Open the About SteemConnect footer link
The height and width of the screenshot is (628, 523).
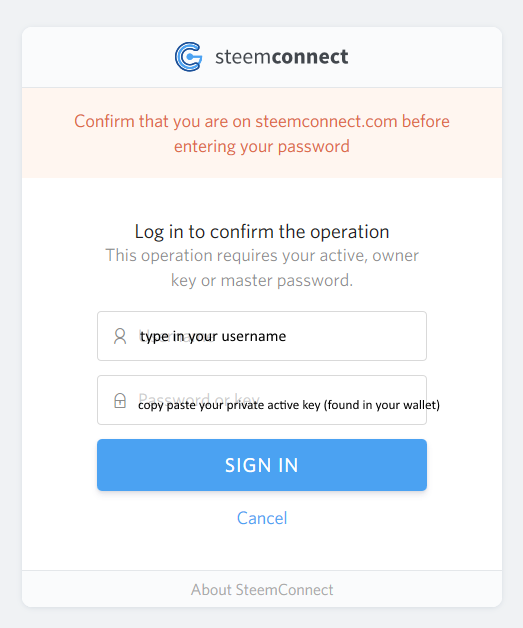pos(262,590)
